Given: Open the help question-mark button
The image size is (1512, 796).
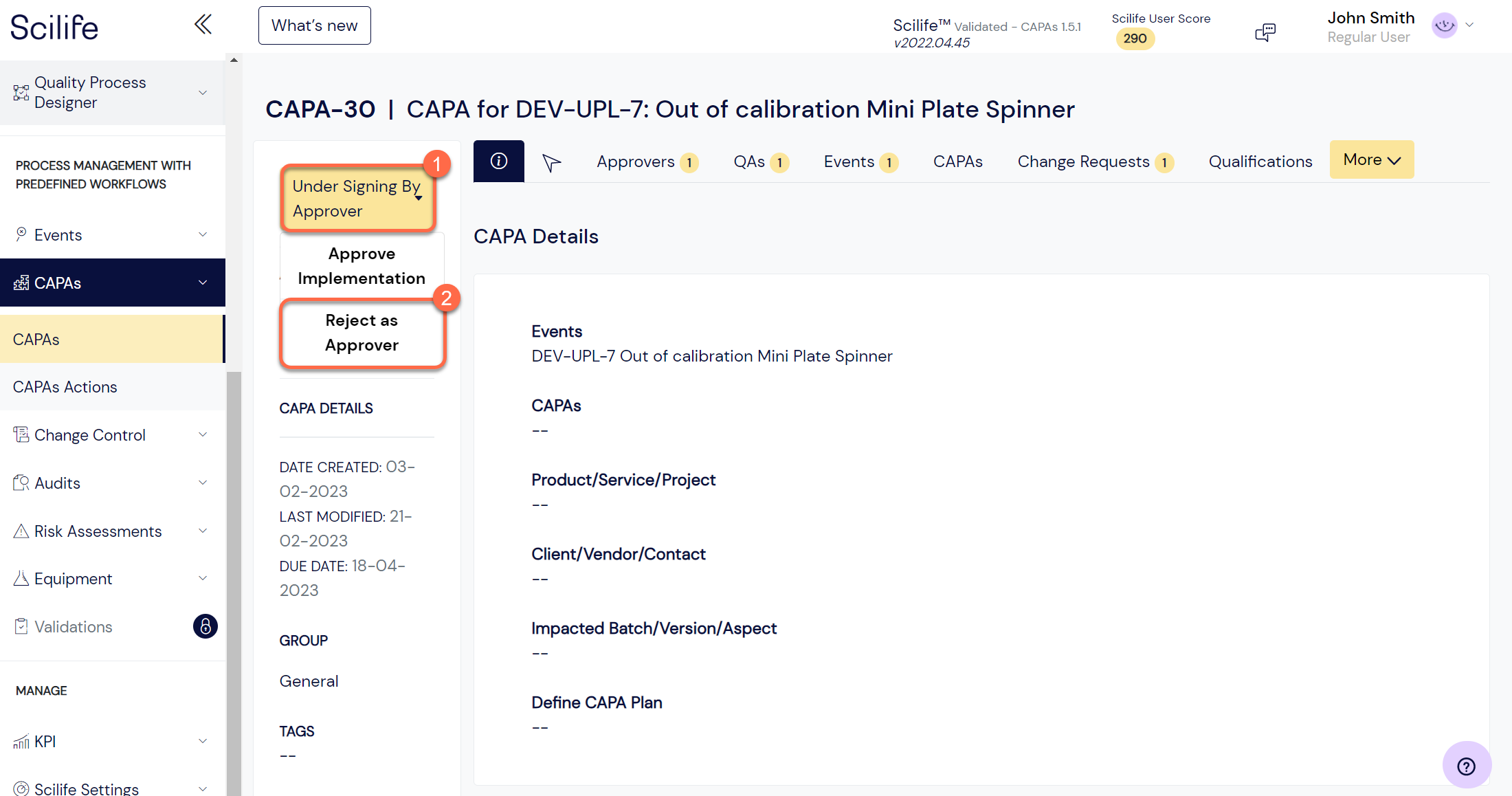Looking at the screenshot, I should (x=1467, y=766).
